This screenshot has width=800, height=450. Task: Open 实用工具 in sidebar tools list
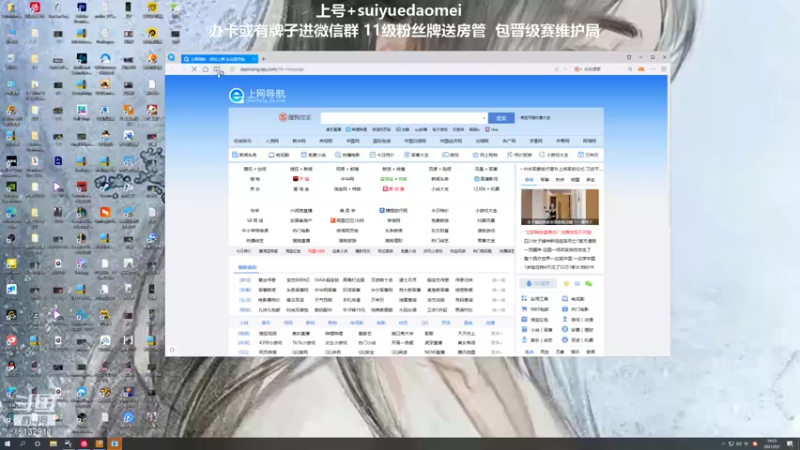tap(535, 298)
